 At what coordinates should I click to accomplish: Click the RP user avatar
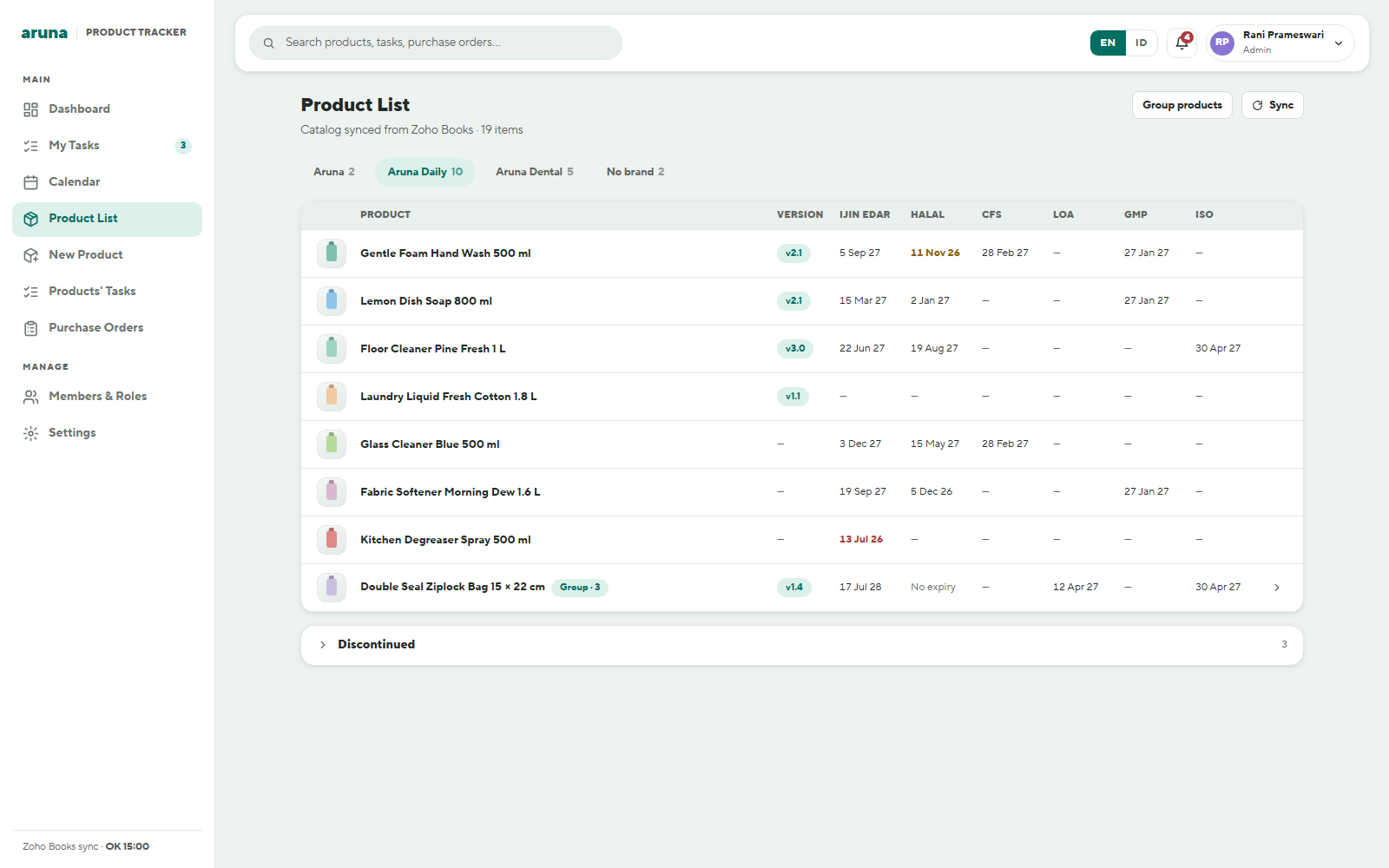[x=1222, y=43]
